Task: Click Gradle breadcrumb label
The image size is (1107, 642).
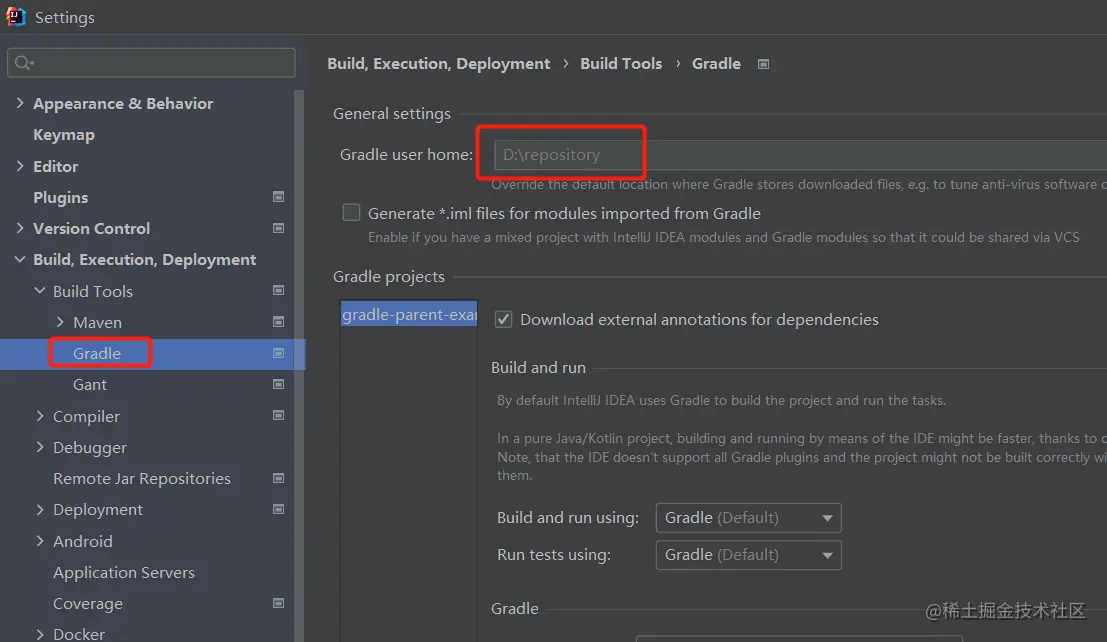Action: pyautogui.click(x=716, y=64)
